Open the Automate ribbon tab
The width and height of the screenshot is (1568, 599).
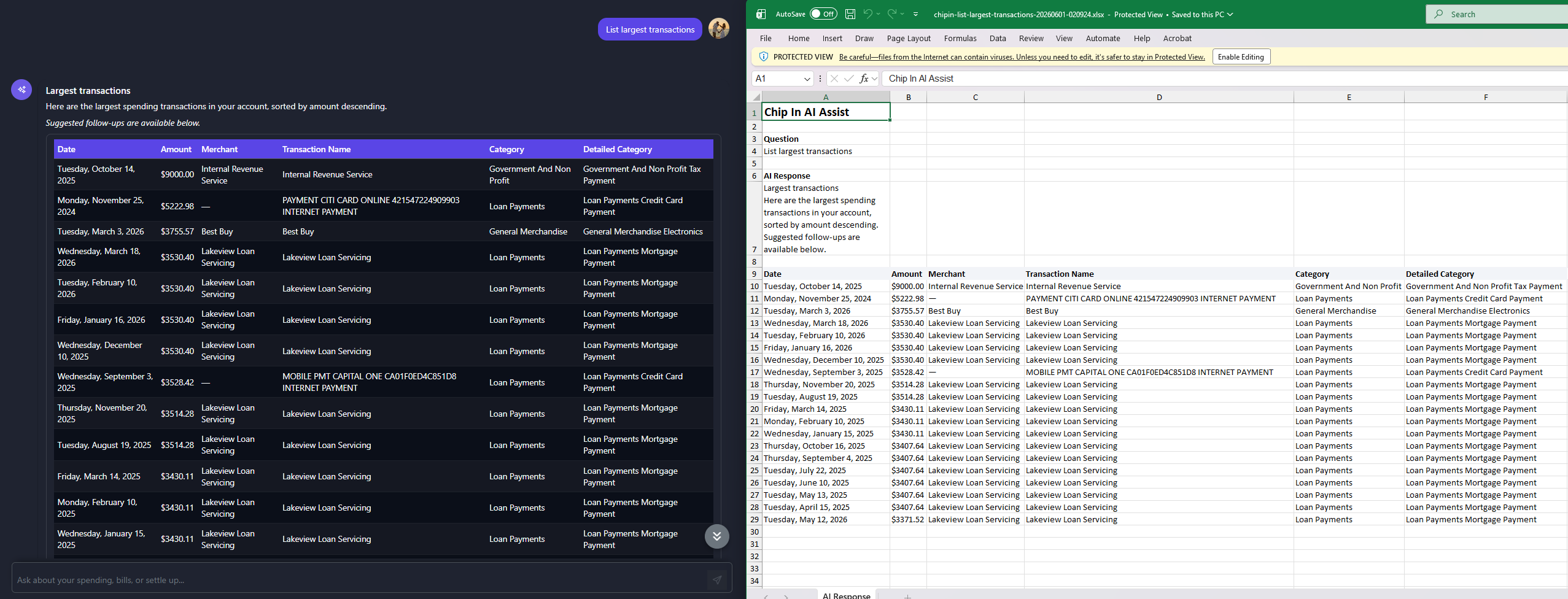tap(1103, 38)
